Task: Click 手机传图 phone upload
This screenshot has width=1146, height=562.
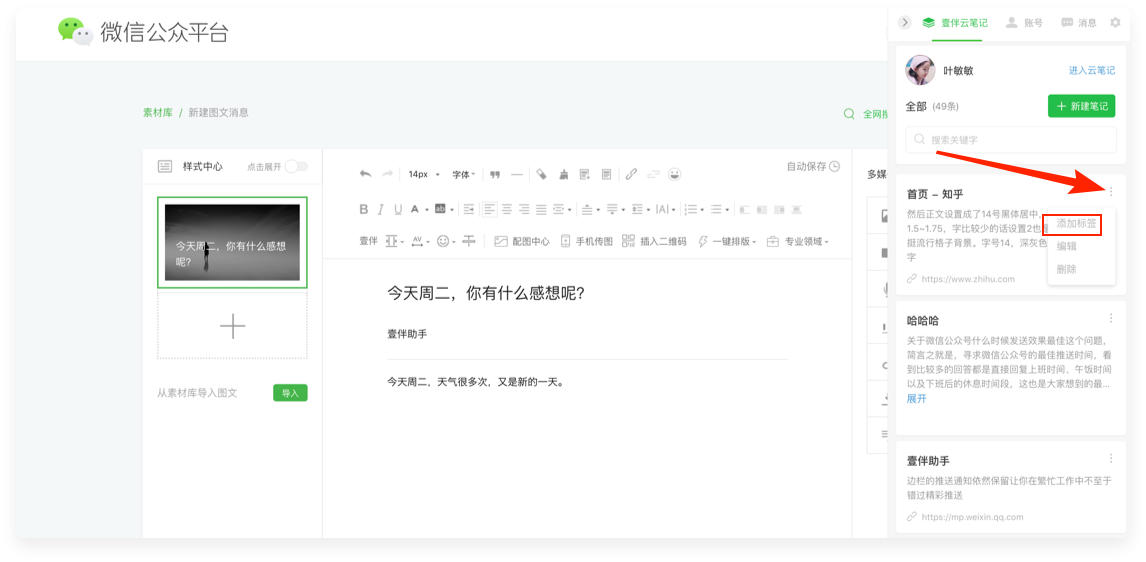Action: (586, 241)
